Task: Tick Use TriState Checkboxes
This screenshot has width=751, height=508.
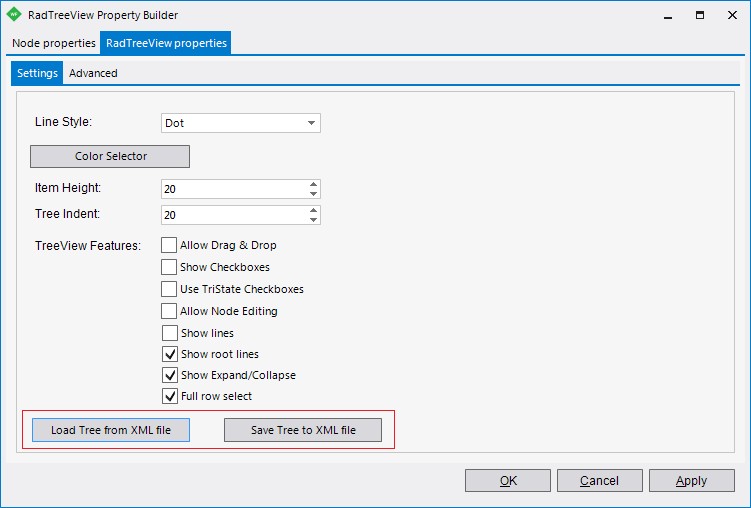Action: [169, 289]
